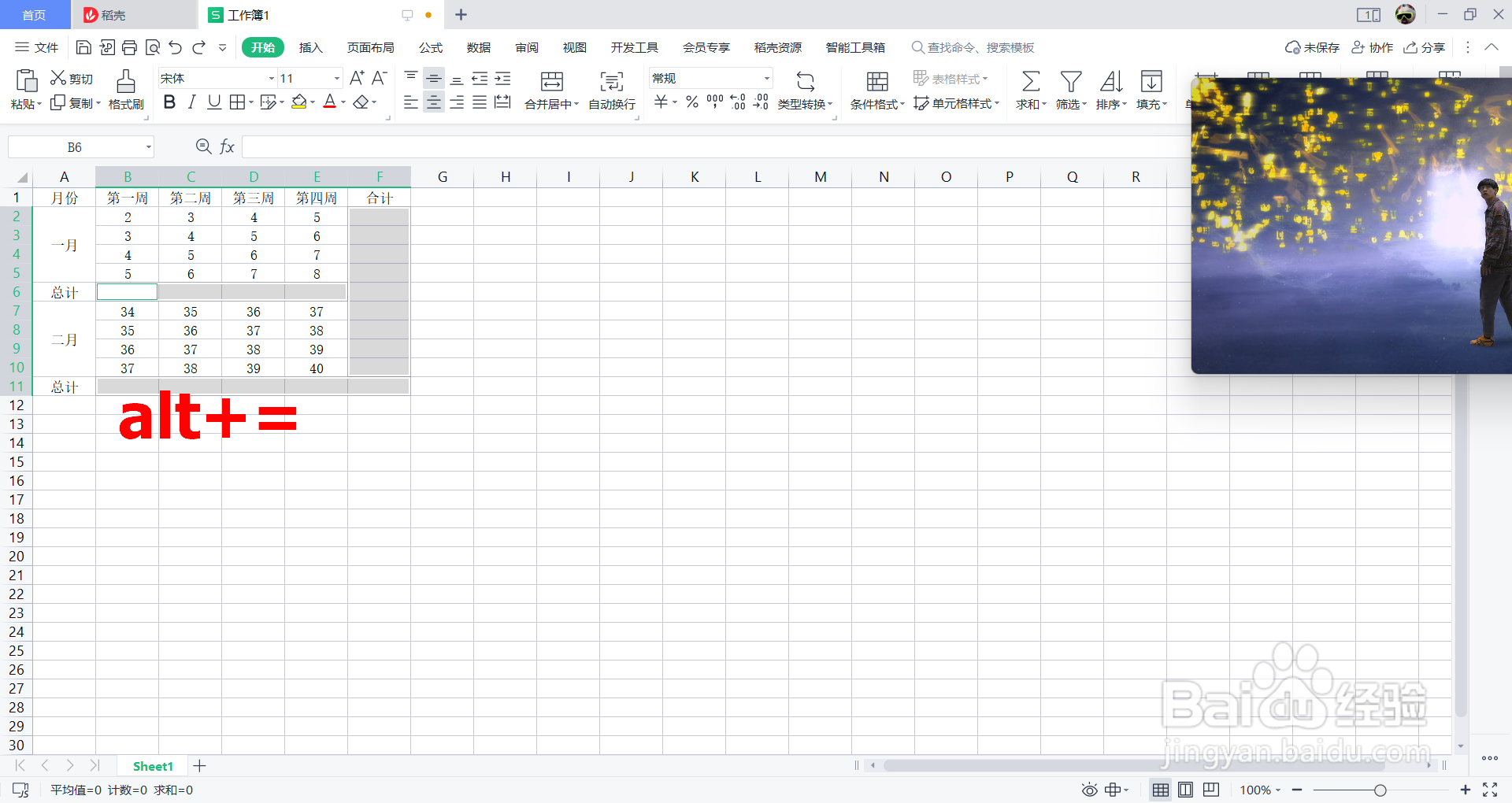1512x803 pixels.
Task: Add a new sheet with plus button
Action: tap(200, 766)
